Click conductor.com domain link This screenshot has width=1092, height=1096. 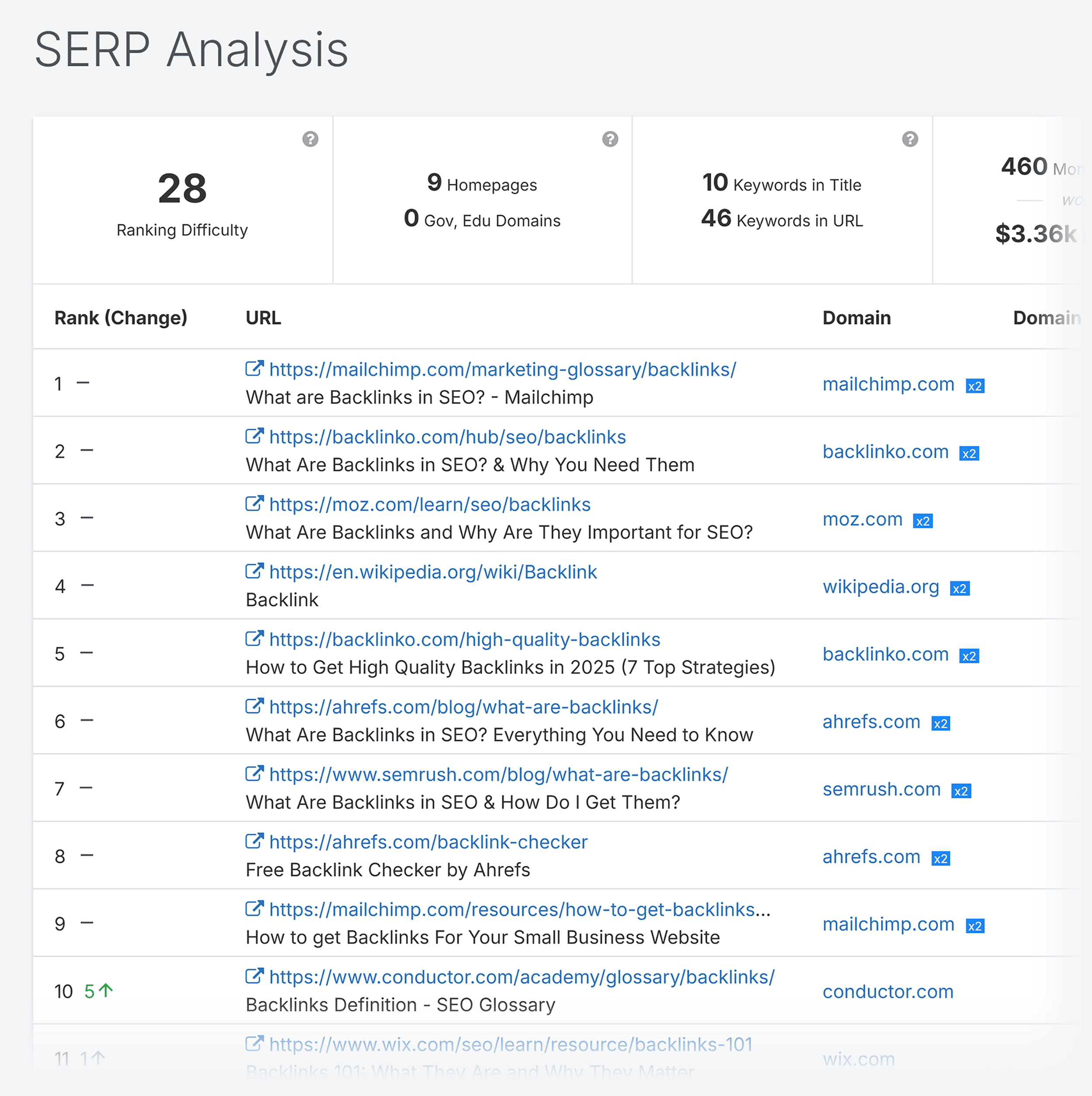tap(888, 992)
